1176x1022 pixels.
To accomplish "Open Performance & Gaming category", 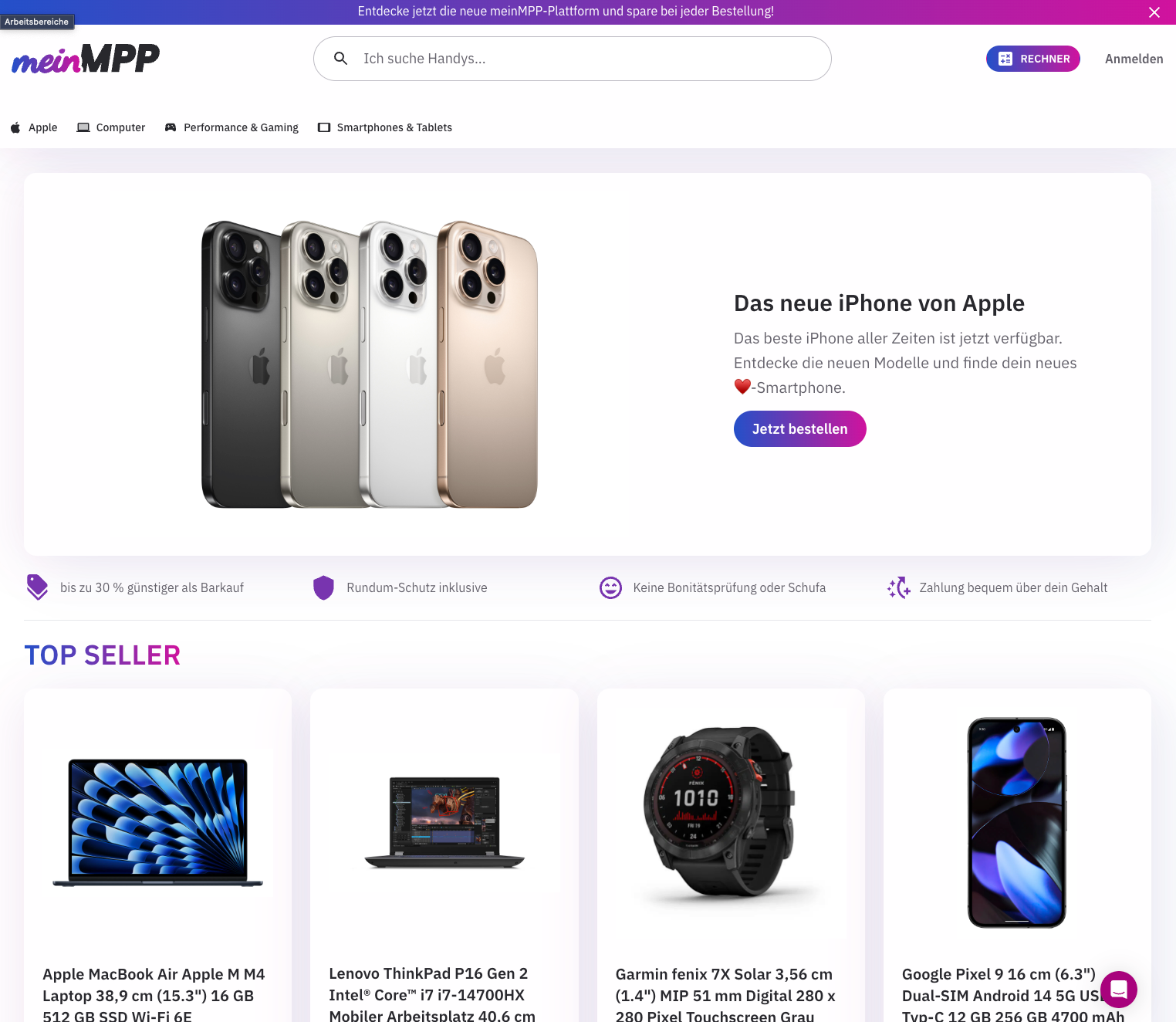I will (231, 127).
